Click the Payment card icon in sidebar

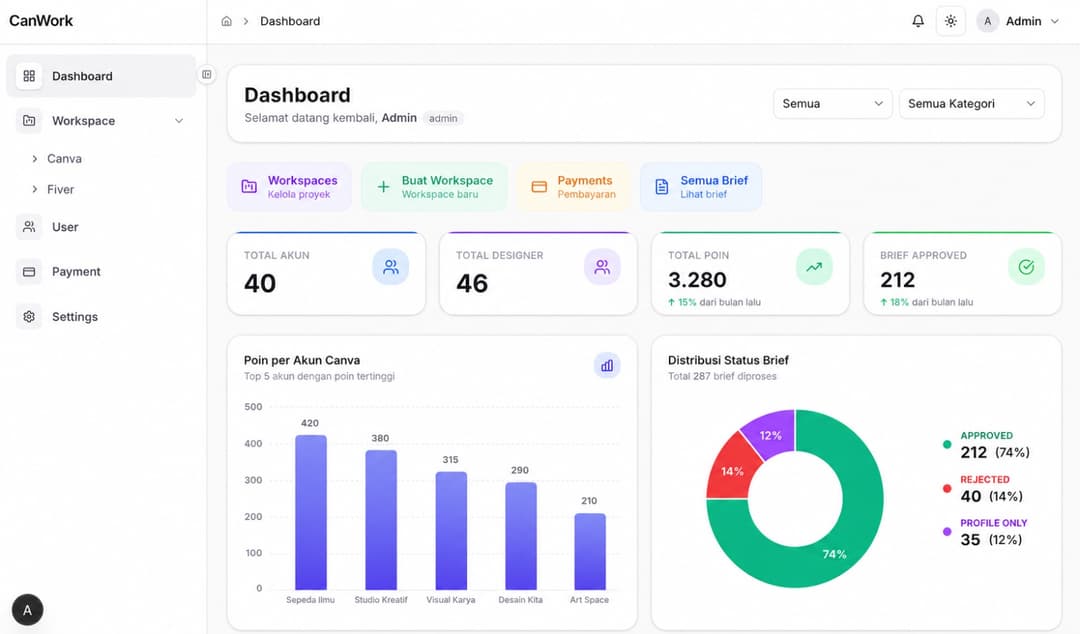(29, 272)
